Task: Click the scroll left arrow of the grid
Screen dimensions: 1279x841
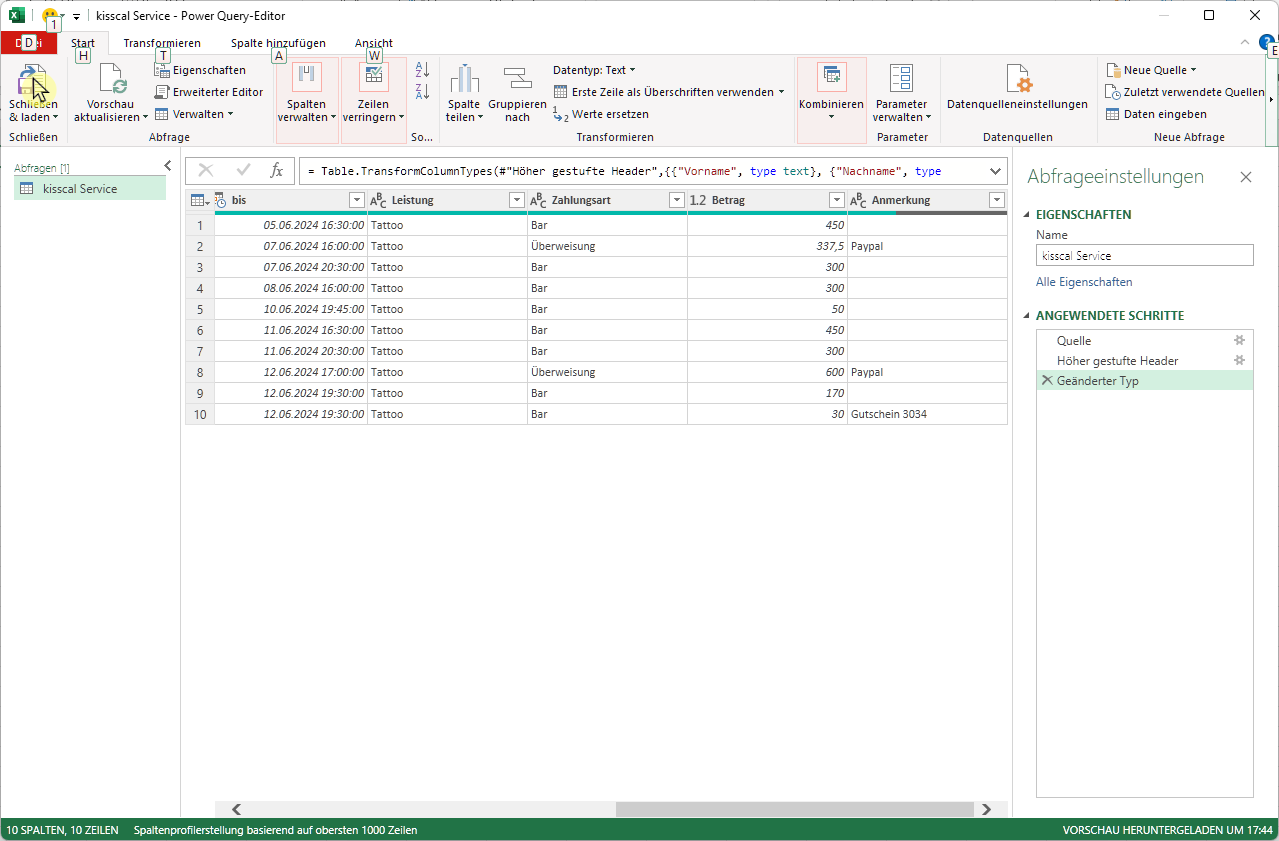Action: (236, 809)
